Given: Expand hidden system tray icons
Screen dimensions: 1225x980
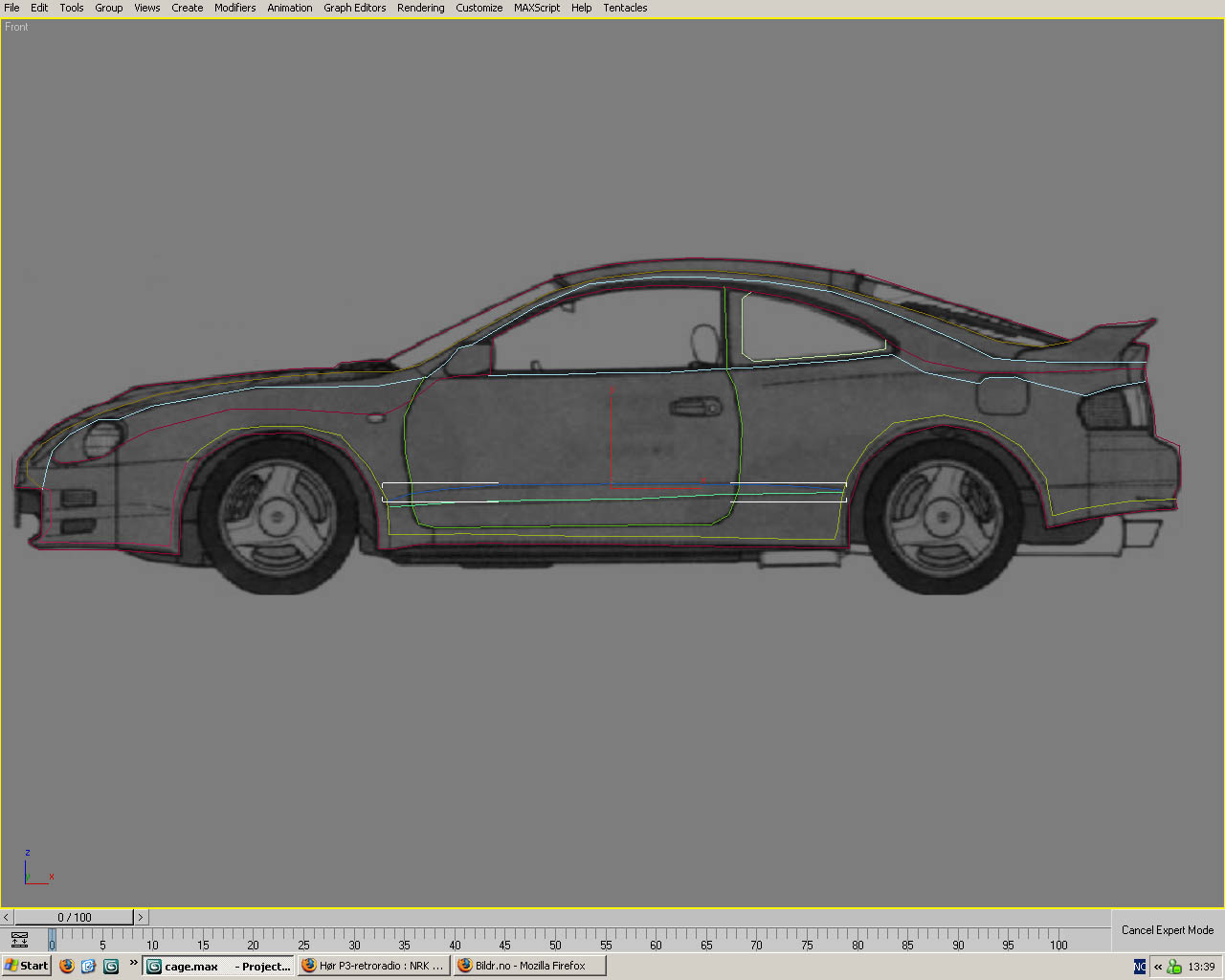Looking at the screenshot, I should [1158, 967].
